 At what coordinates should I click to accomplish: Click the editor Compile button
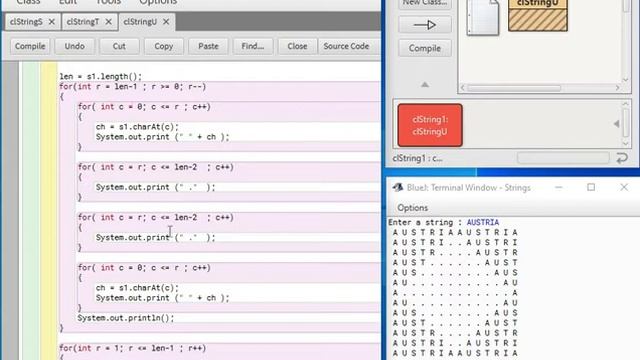30,46
